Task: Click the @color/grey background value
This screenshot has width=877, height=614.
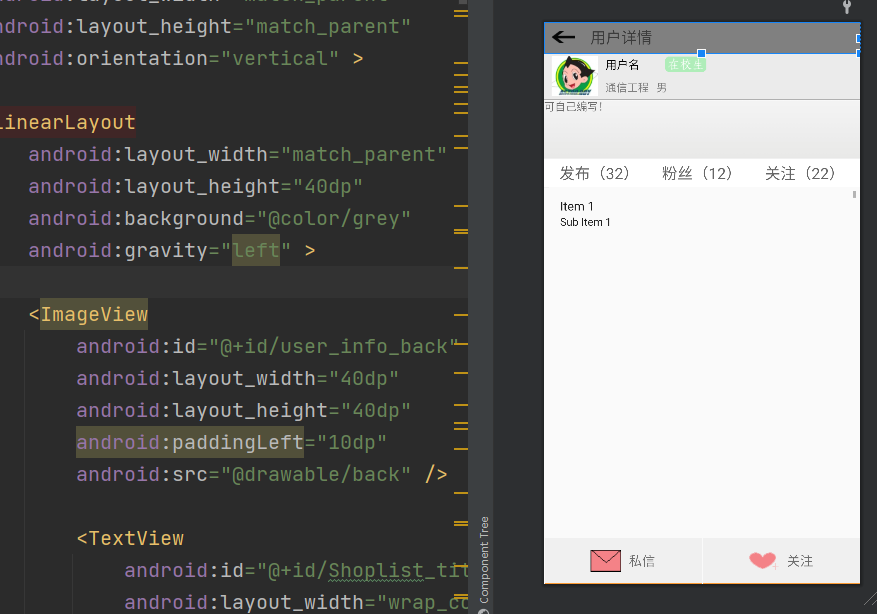Action: click(x=334, y=219)
